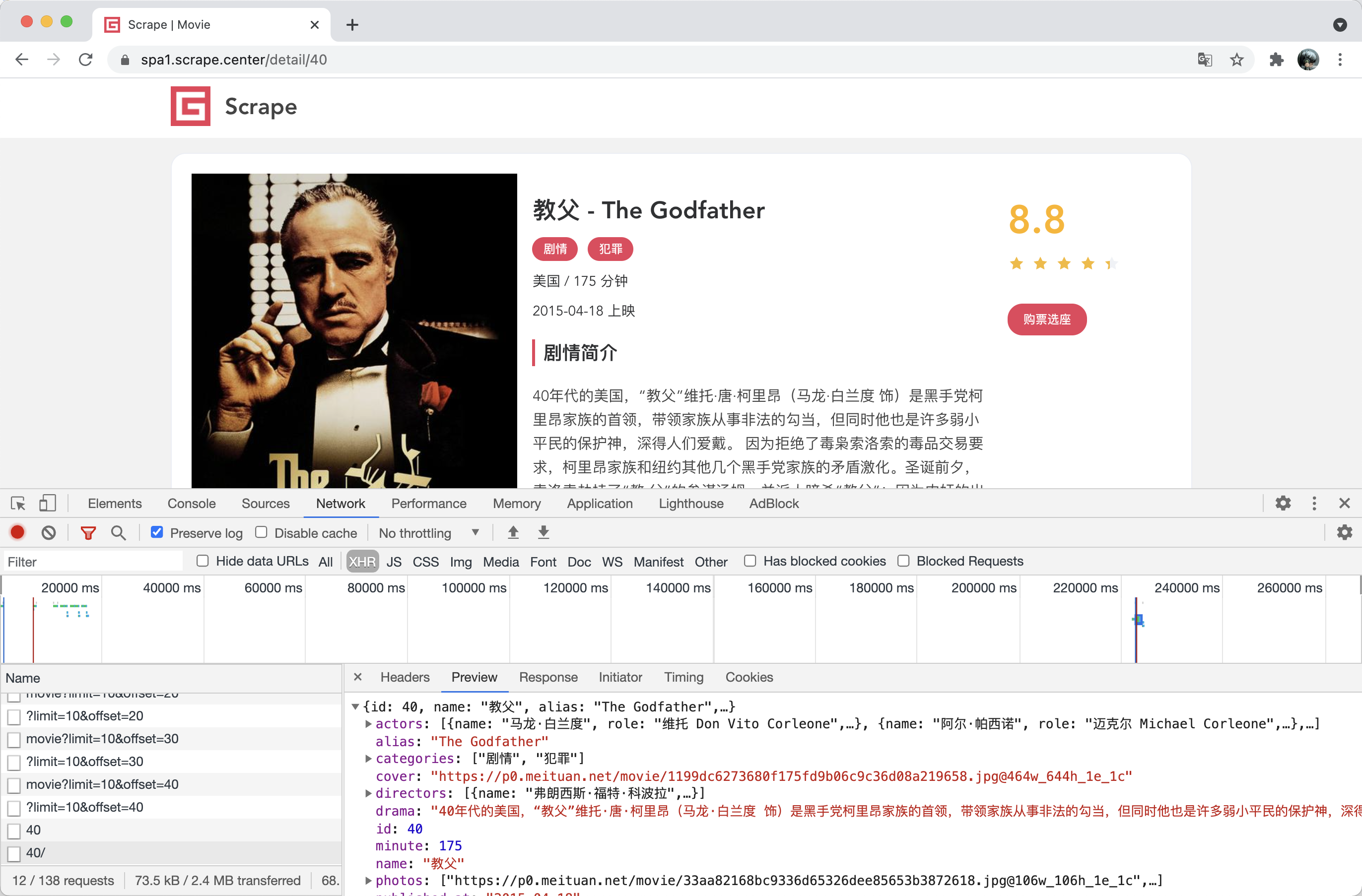Open a new browser tab
The image size is (1362, 896).
click(352, 25)
